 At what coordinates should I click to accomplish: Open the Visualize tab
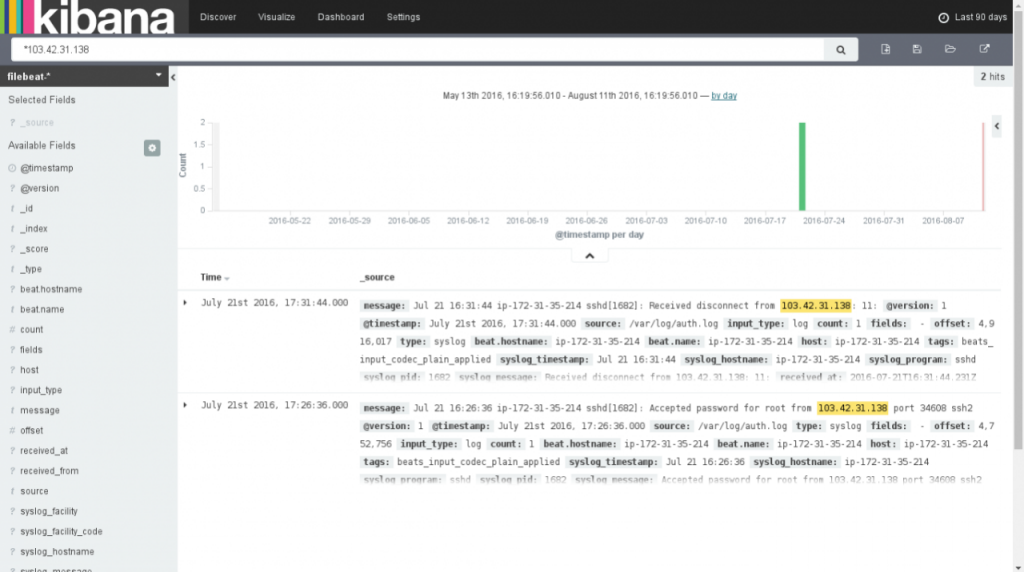tap(276, 17)
